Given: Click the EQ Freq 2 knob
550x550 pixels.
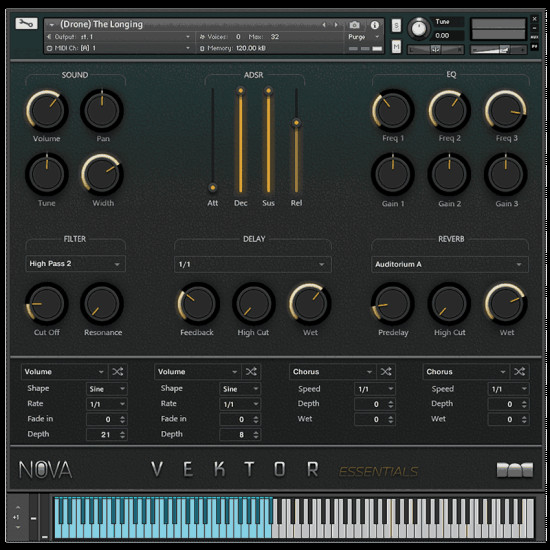Looking at the screenshot, I should [449, 111].
